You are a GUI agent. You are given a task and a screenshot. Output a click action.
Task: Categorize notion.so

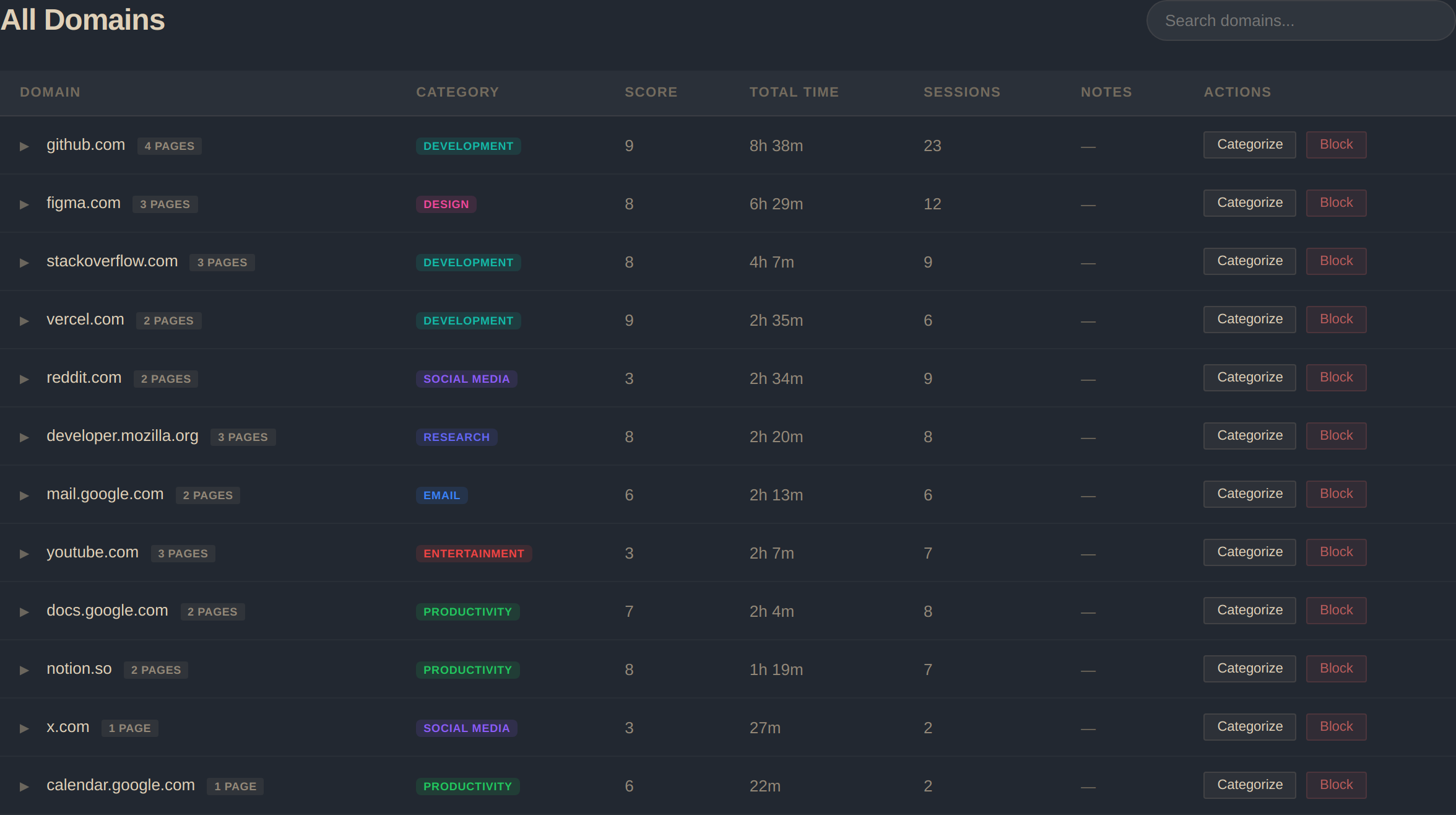click(x=1249, y=668)
